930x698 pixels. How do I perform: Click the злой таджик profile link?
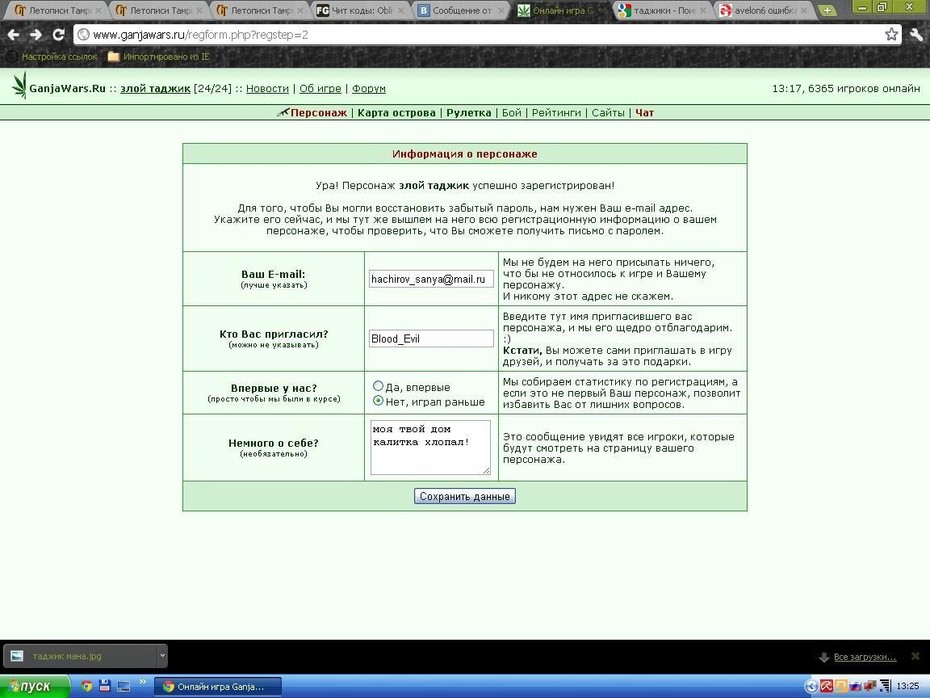tap(155, 88)
